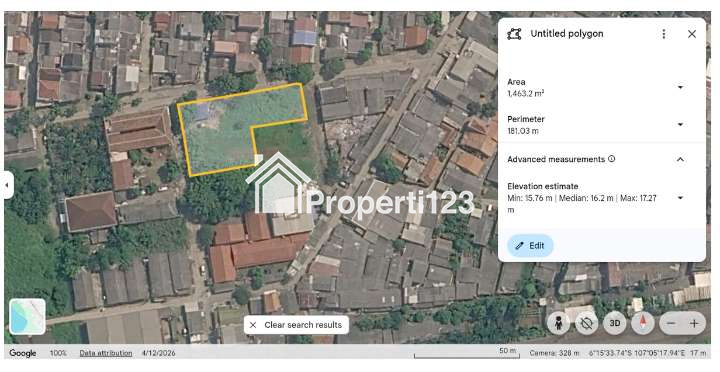Click the Google logo in status bar

point(22,353)
